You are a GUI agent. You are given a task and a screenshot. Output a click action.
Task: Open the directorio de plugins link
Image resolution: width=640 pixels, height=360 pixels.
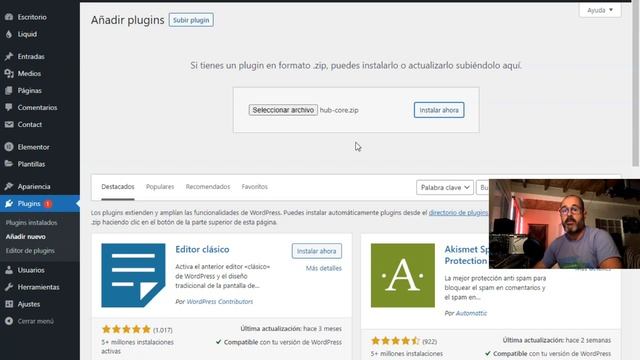pos(458,213)
